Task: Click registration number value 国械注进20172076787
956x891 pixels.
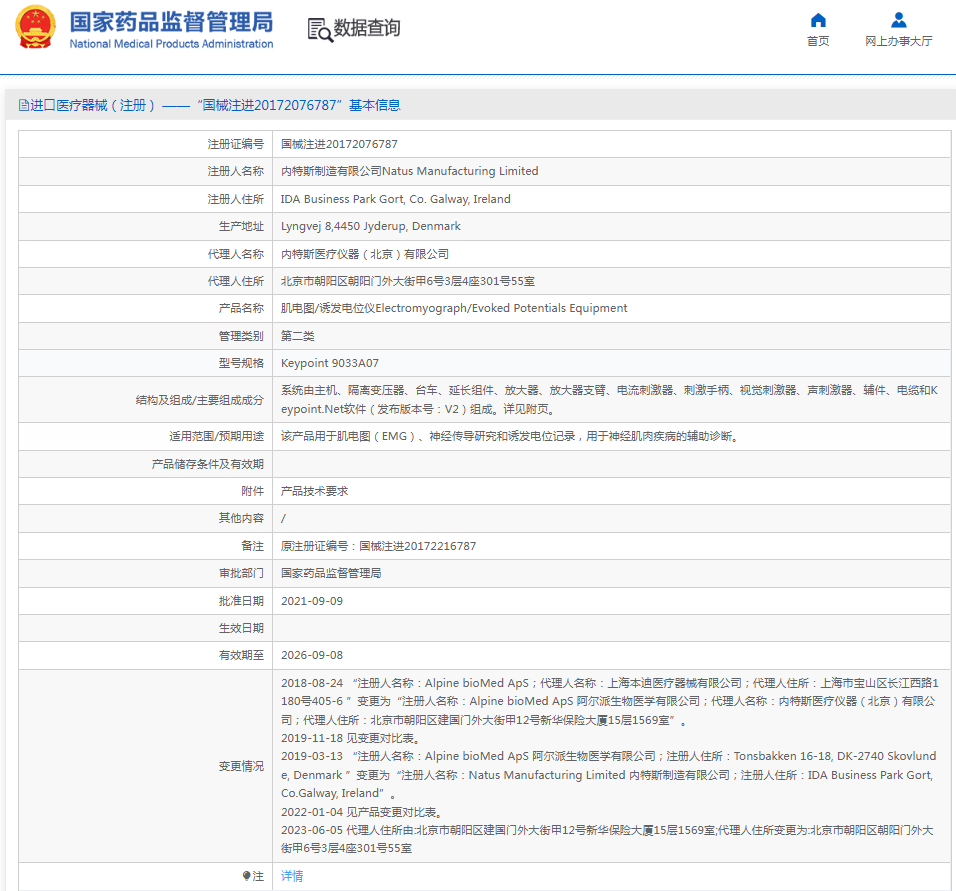Action: click(x=339, y=144)
